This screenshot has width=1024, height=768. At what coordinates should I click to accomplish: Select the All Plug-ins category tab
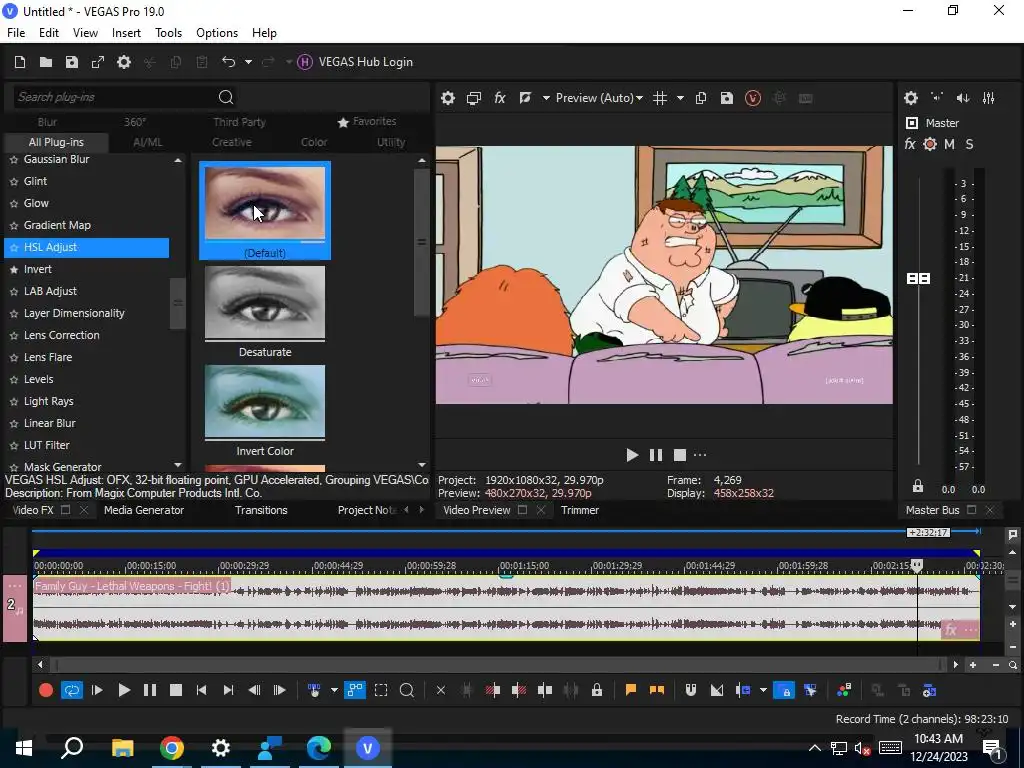[56, 142]
